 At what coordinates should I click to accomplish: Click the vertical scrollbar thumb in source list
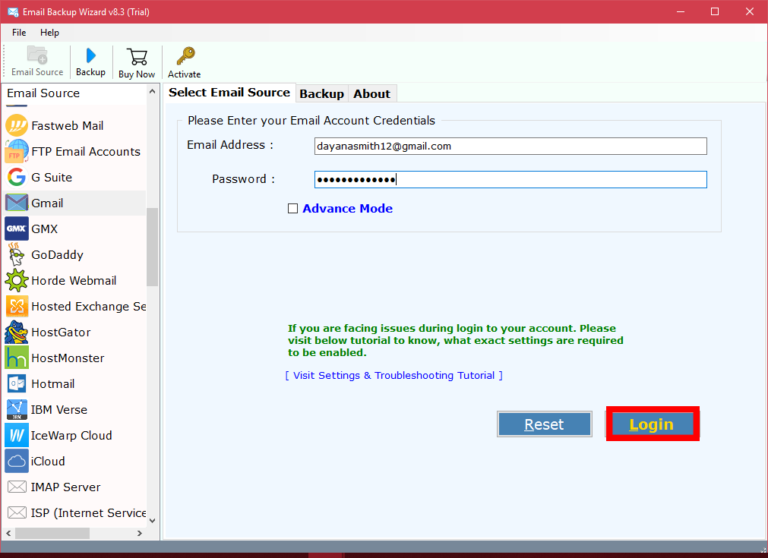click(152, 246)
